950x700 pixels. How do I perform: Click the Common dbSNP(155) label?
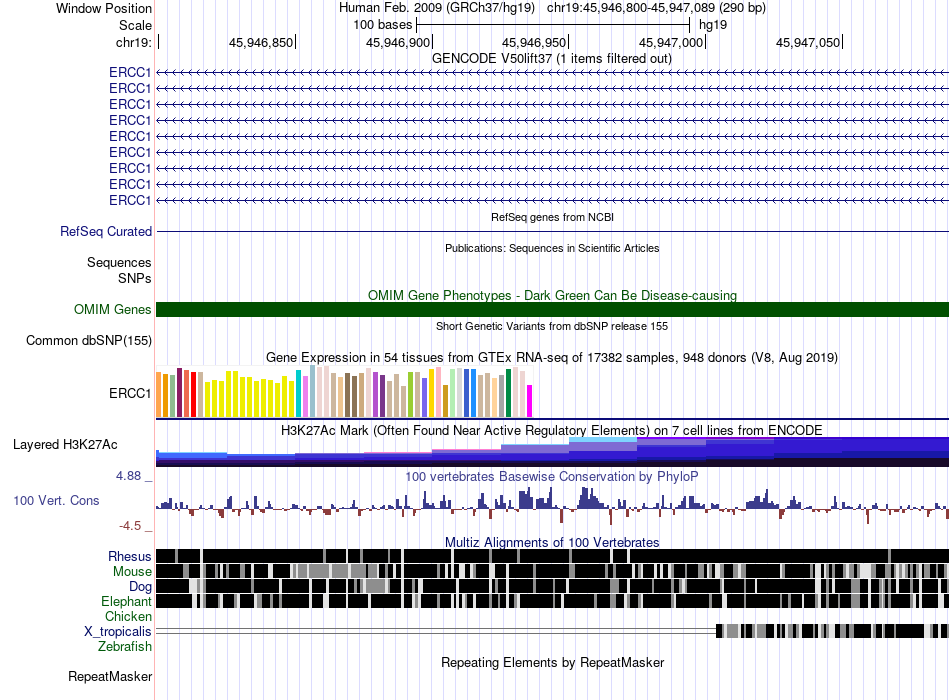pos(89,341)
